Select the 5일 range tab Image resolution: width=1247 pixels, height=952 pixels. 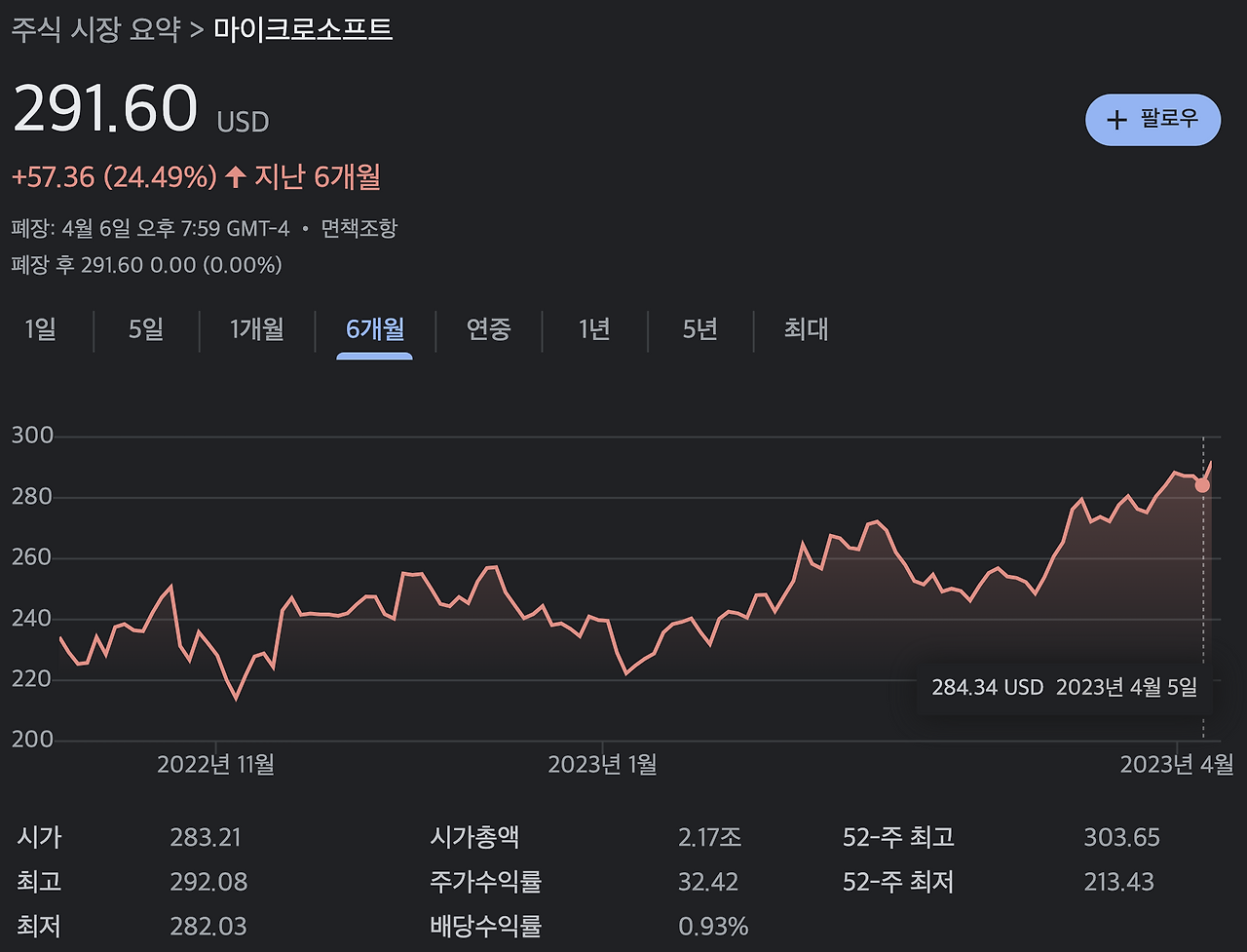click(x=146, y=329)
